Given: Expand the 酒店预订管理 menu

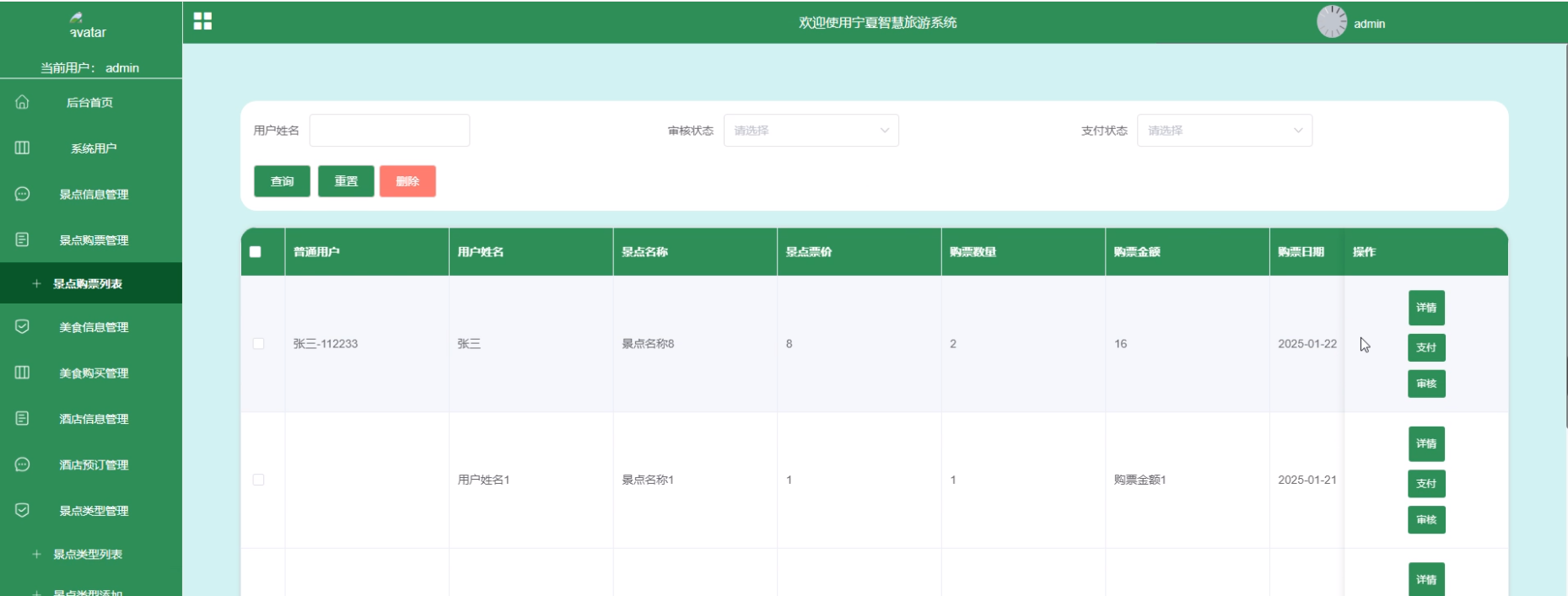Looking at the screenshot, I should pos(91,464).
